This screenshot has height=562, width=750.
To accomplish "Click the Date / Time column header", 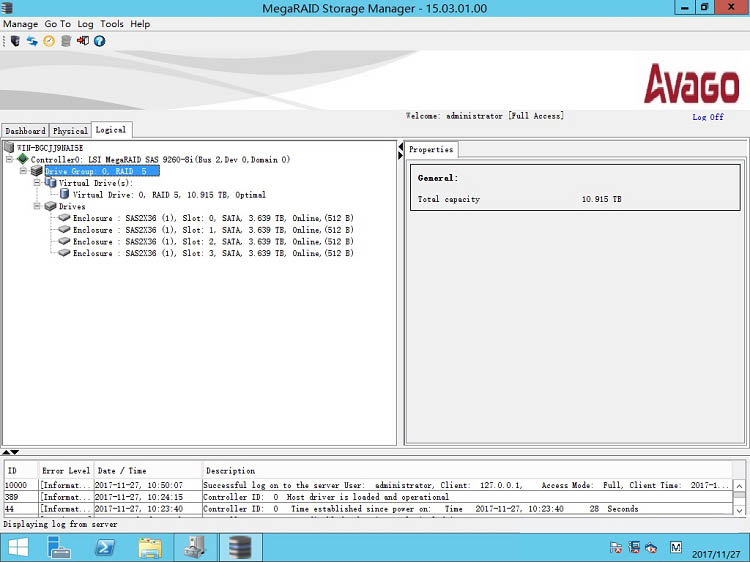I will [x=147, y=471].
